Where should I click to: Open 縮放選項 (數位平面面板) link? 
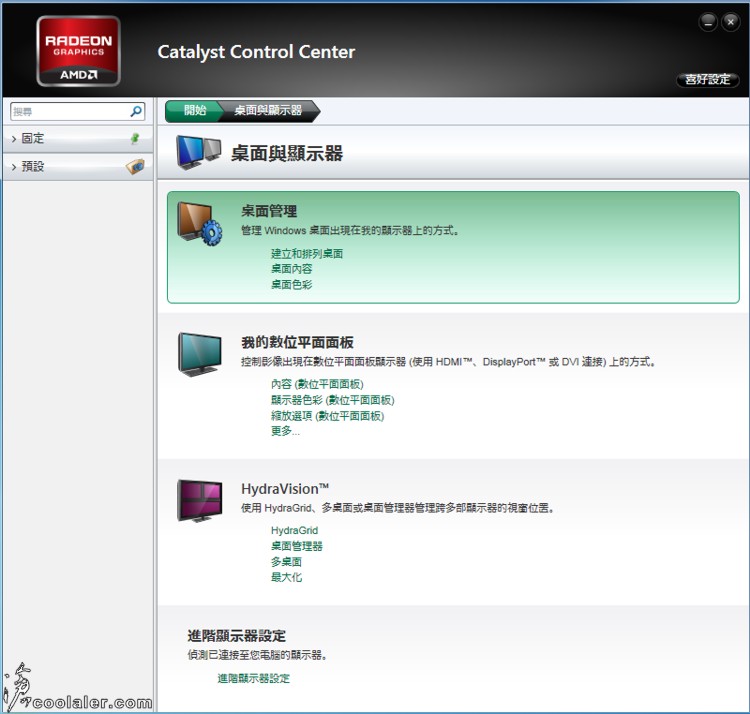327,416
